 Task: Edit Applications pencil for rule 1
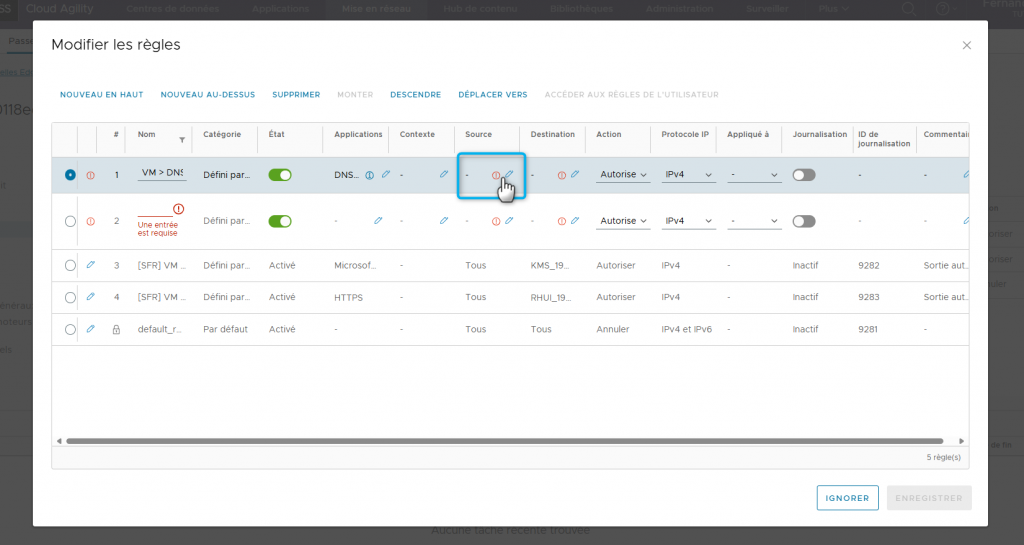click(x=386, y=175)
